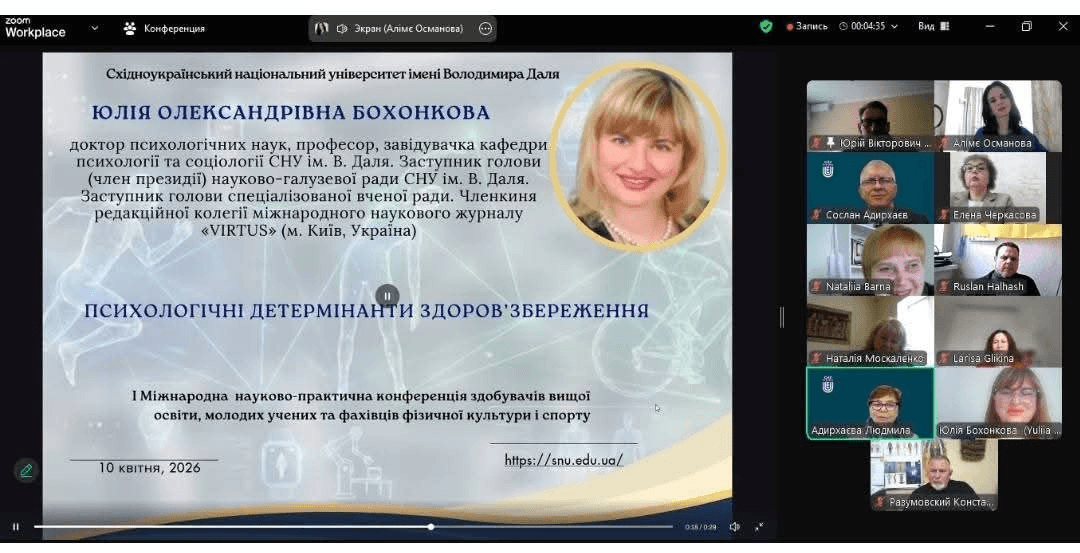
Task: Open the https://snu.edu.ua/ link on slide
Action: coord(563,460)
